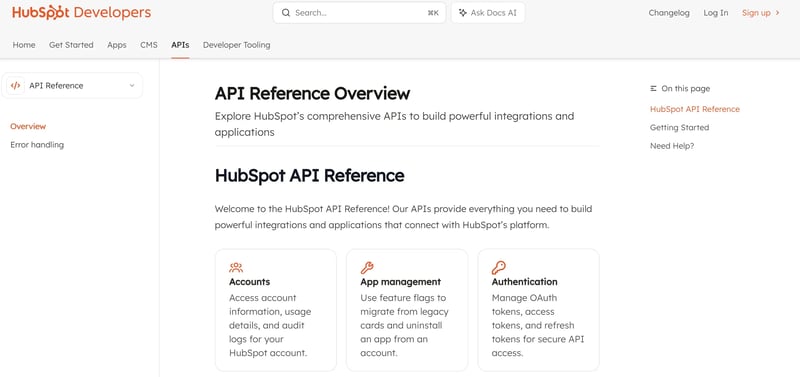Image resolution: width=800 pixels, height=377 pixels.
Task: Click text 'Welcome to the HubSpot API Reference!'
Action: coord(303,209)
